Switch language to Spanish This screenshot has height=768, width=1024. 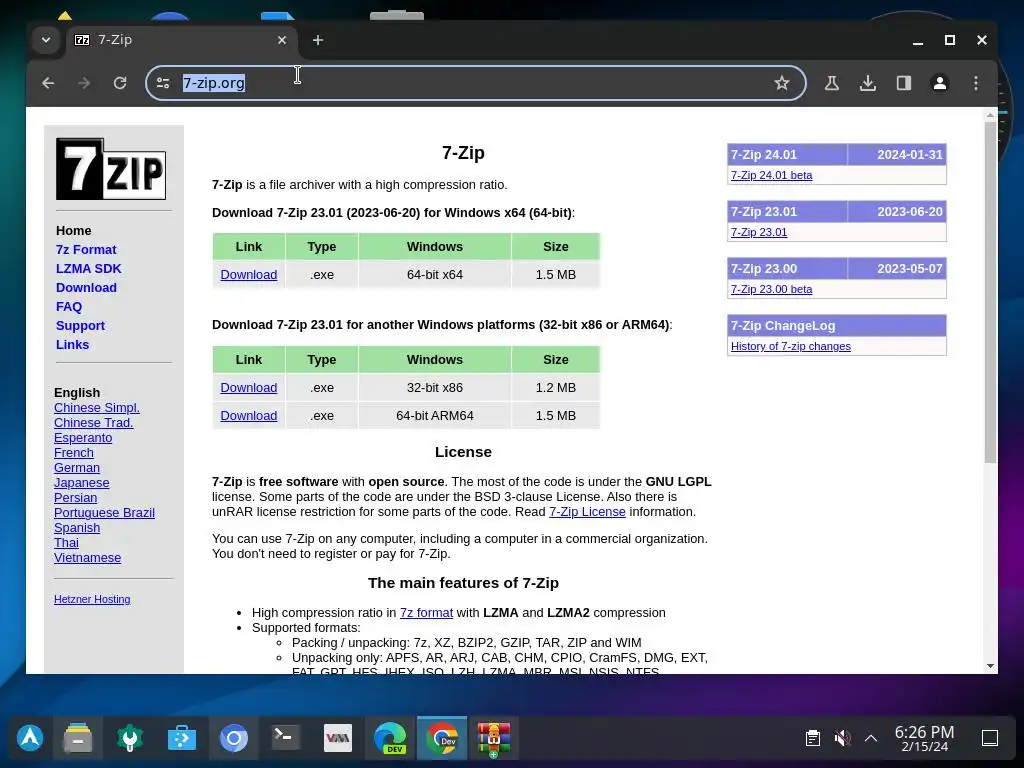tap(77, 528)
